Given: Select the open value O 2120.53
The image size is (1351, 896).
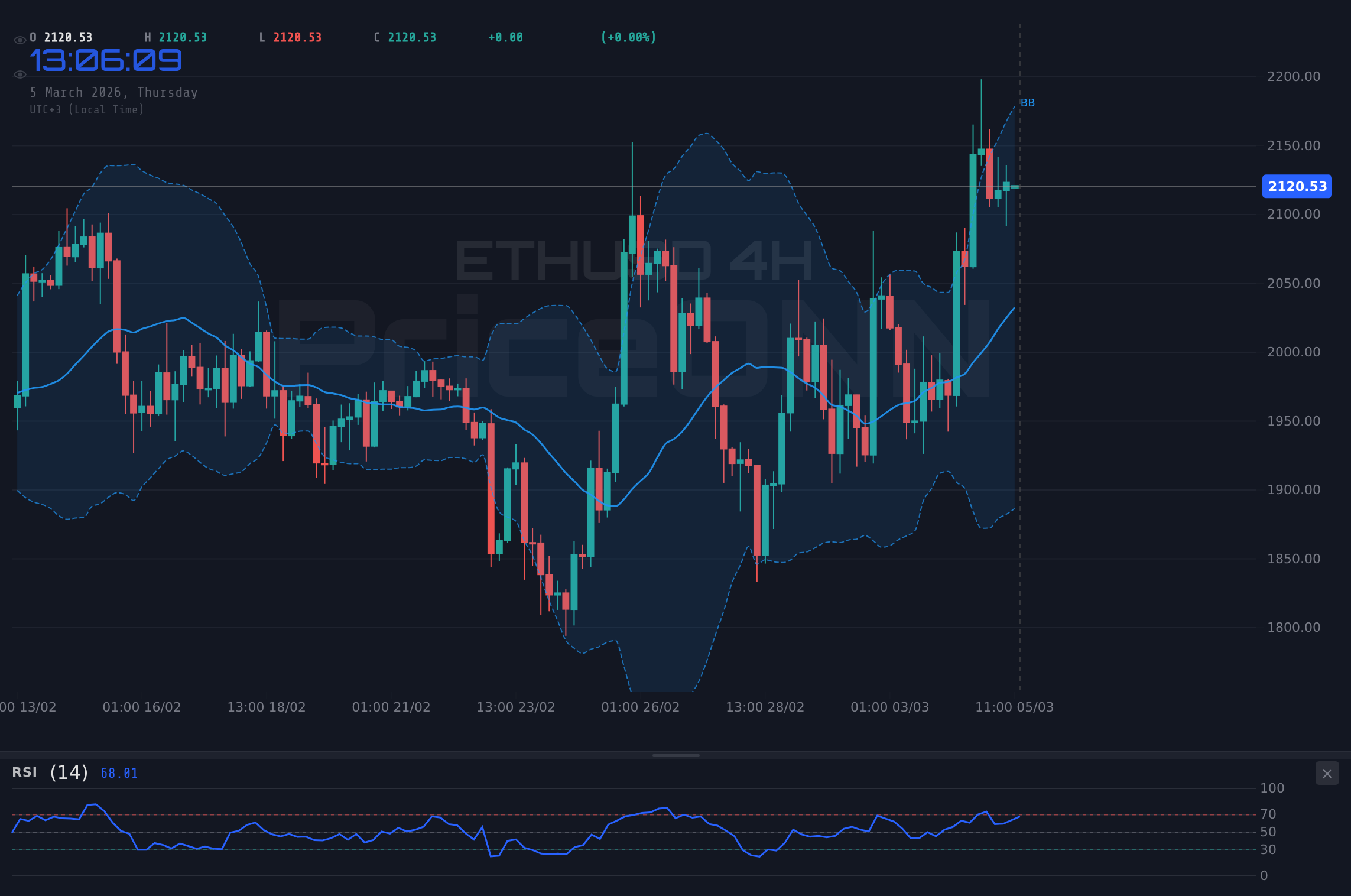Looking at the screenshot, I should point(61,37).
